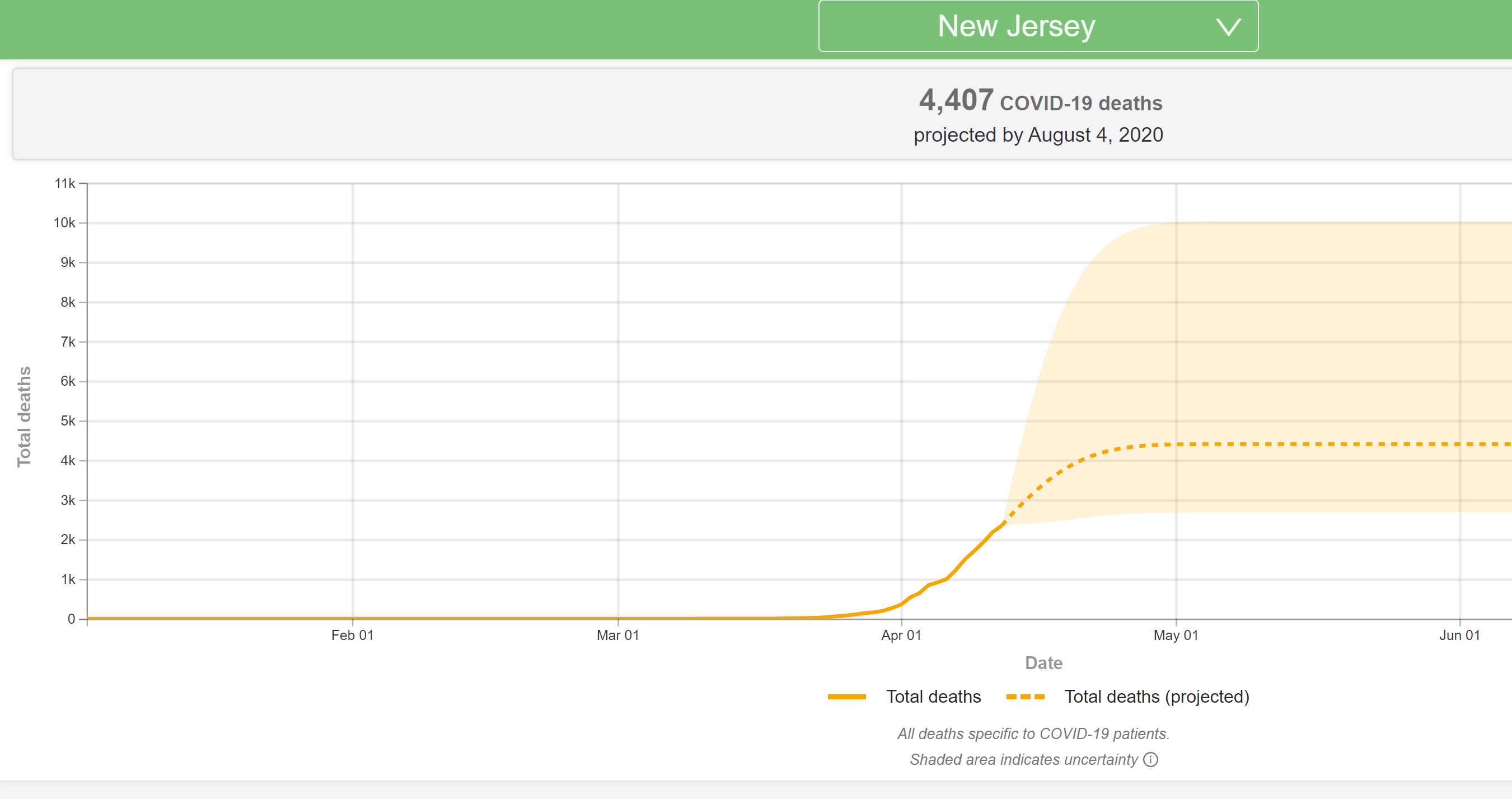This screenshot has width=1512, height=799.
Task: Click the Apr 01 x-axis label
Action: [901, 635]
